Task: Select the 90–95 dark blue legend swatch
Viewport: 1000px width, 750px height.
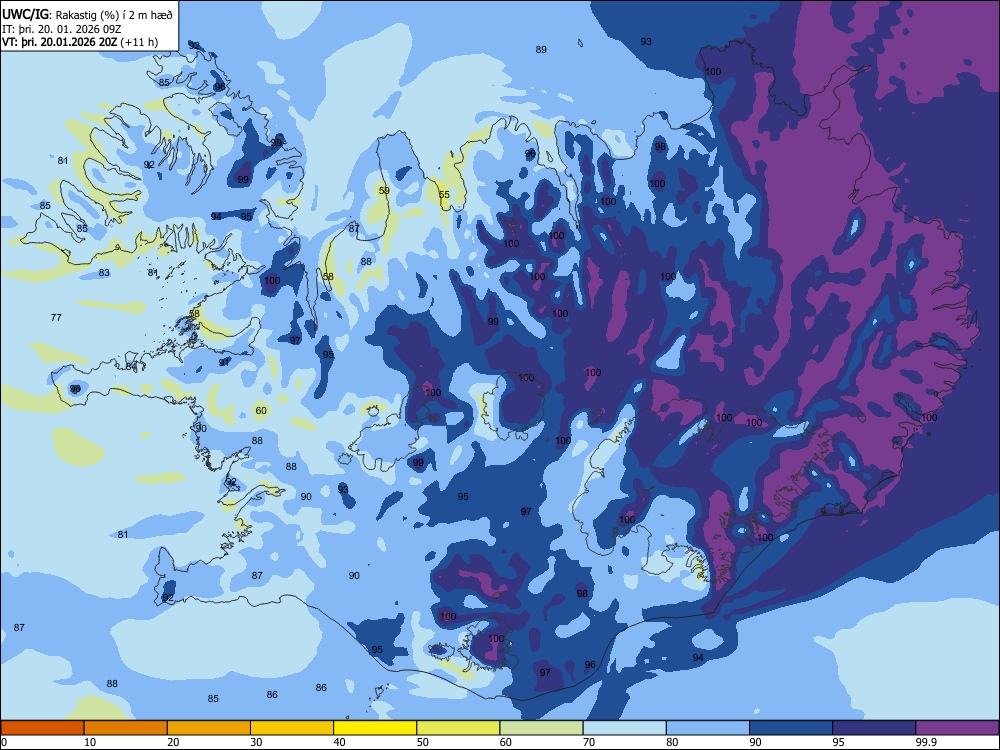Action: click(791, 728)
